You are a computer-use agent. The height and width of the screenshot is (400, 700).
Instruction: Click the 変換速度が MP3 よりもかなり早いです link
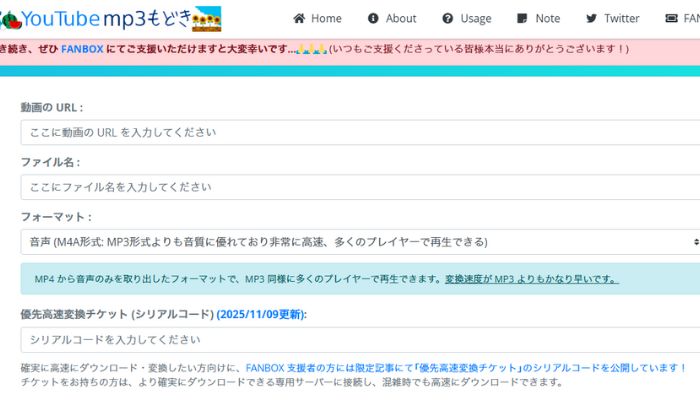(532, 279)
